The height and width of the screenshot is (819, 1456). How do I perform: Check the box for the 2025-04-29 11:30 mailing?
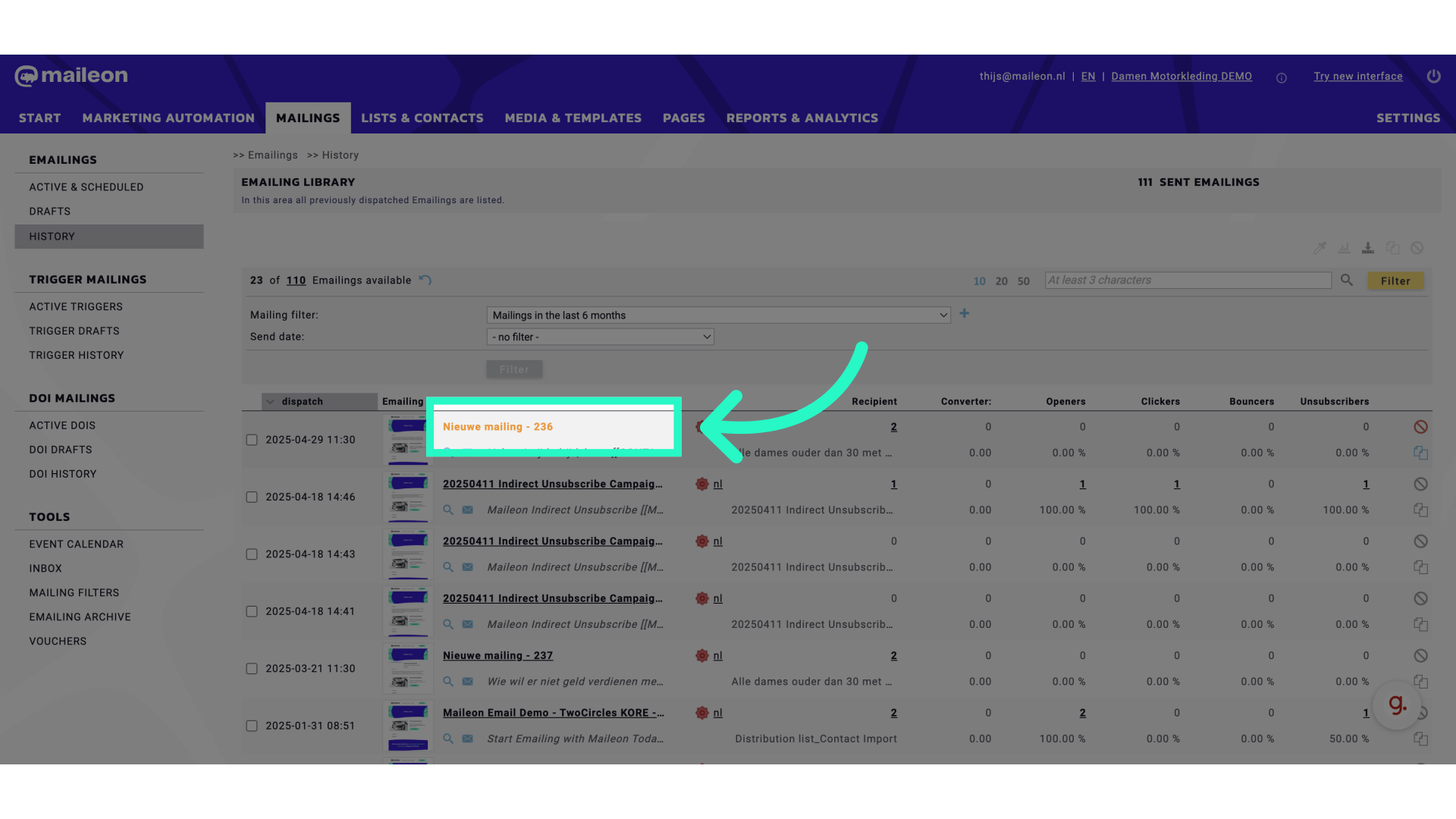click(x=252, y=440)
